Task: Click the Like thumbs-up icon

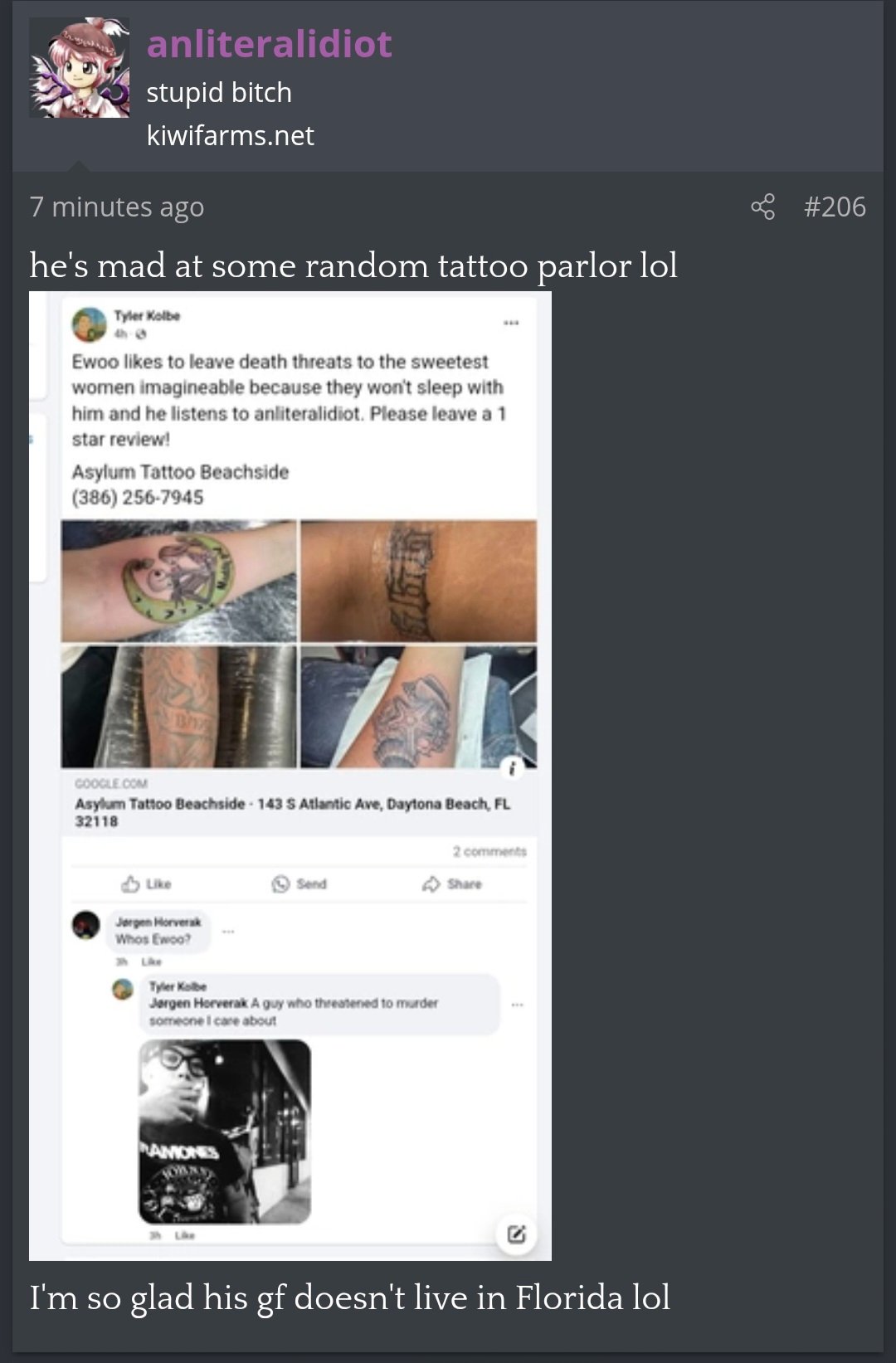Action: click(x=130, y=884)
